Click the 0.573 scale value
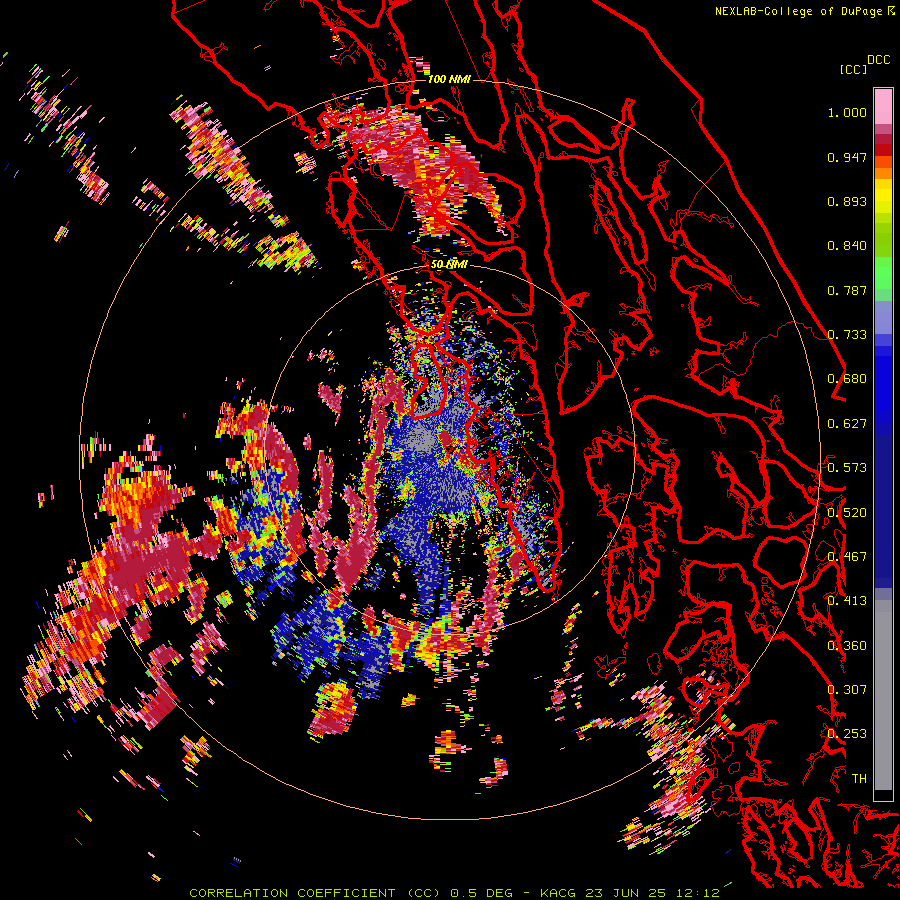Screen dimensions: 900x900 tap(847, 468)
